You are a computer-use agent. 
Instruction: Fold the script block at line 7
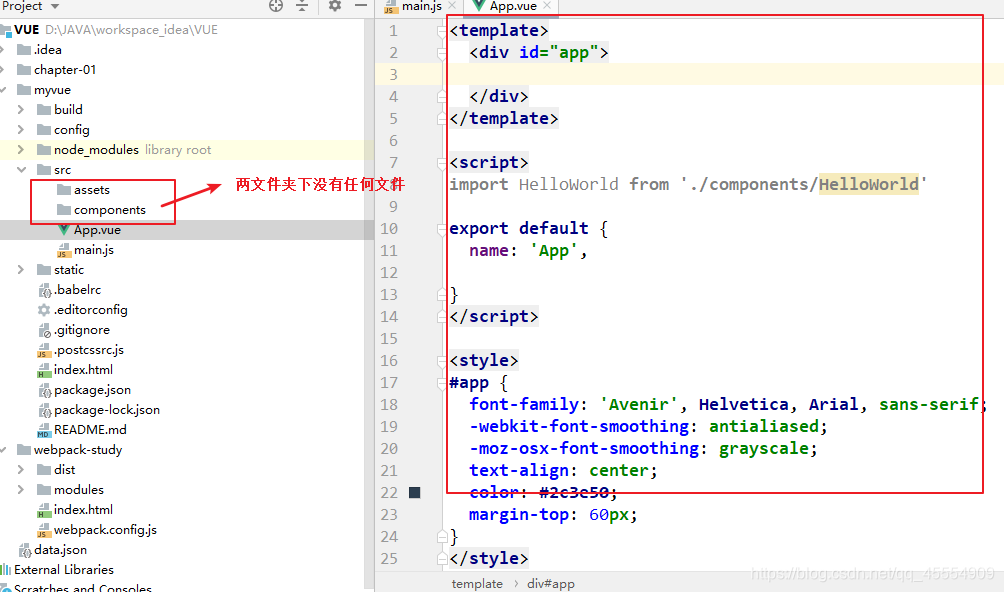coord(442,163)
